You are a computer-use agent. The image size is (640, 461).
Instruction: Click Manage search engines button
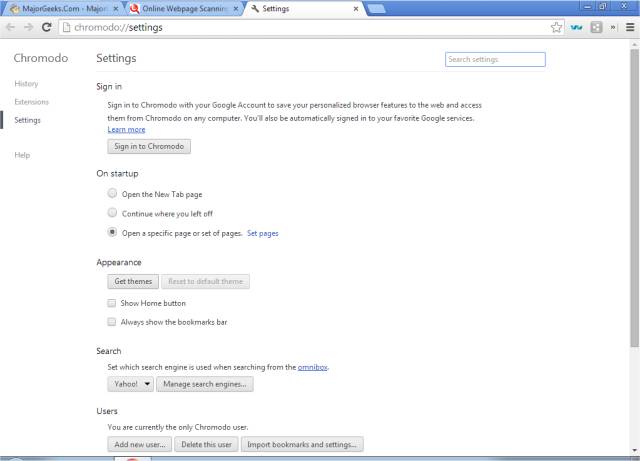pyautogui.click(x=204, y=384)
